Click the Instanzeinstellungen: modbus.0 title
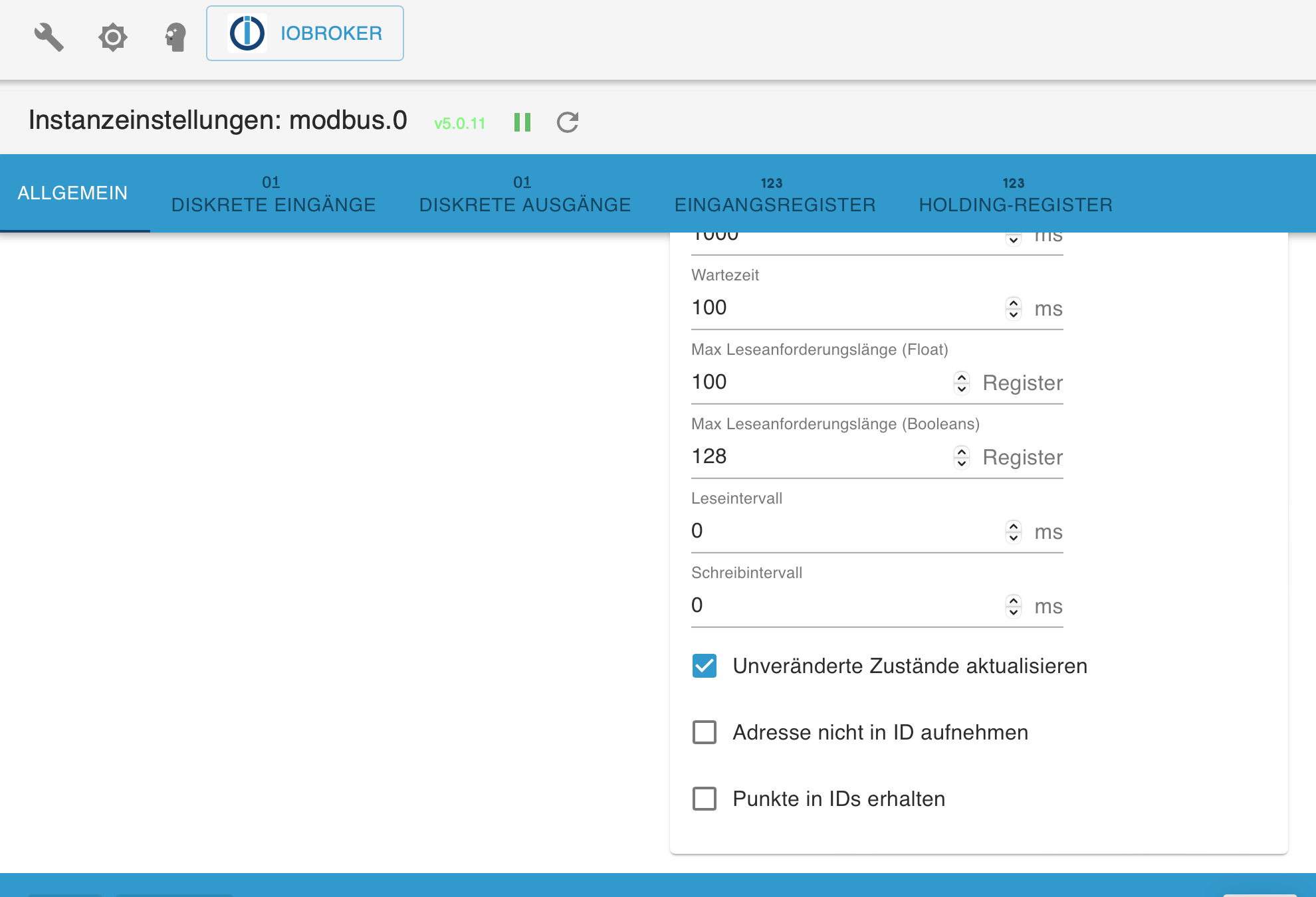 pyautogui.click(x=218, y=120)
